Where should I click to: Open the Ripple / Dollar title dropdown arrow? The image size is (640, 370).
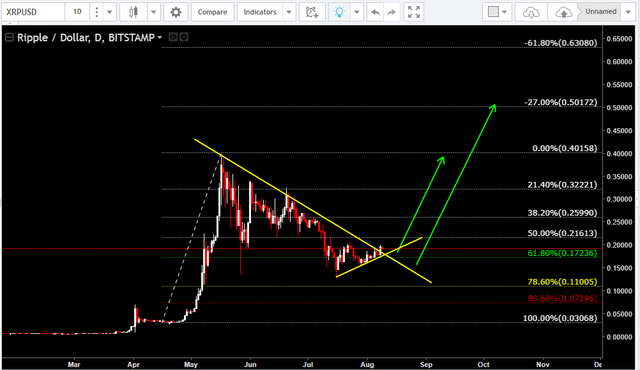[160, 38]
